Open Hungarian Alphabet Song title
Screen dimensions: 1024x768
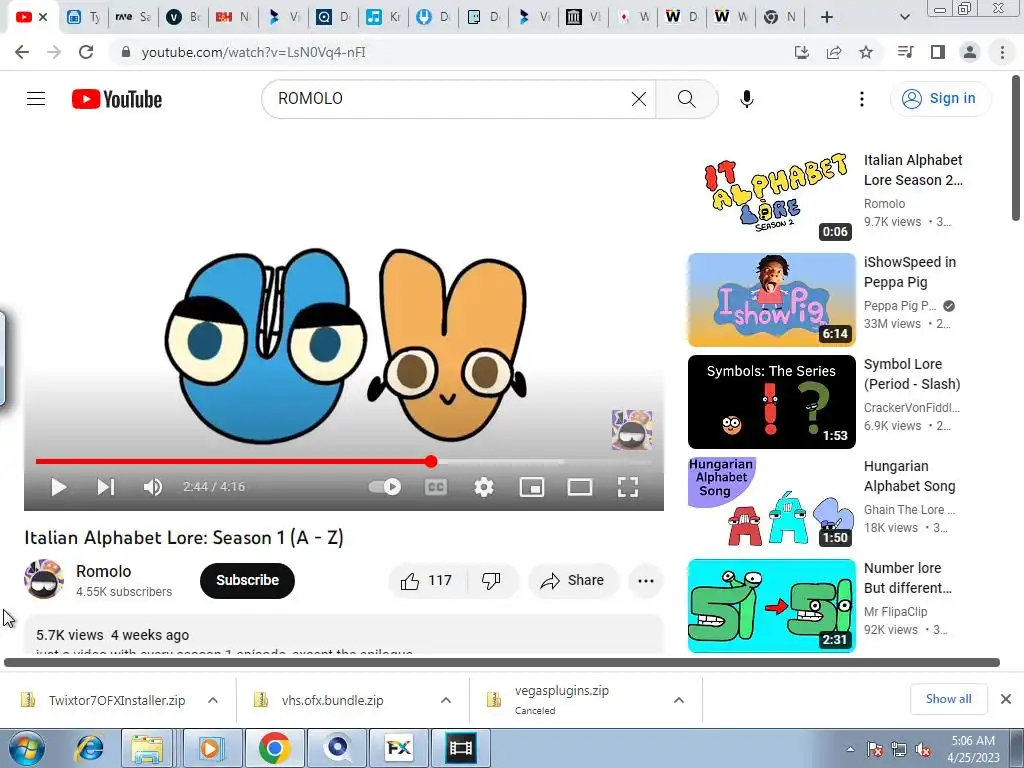click(x=910, y=476)
